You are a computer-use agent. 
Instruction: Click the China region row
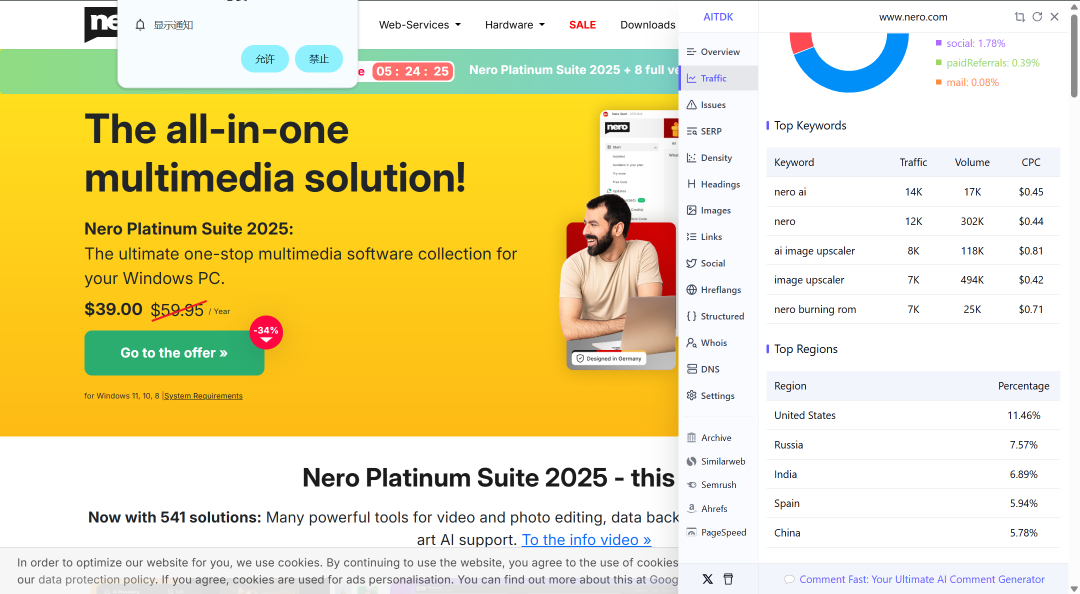(913, 533)
